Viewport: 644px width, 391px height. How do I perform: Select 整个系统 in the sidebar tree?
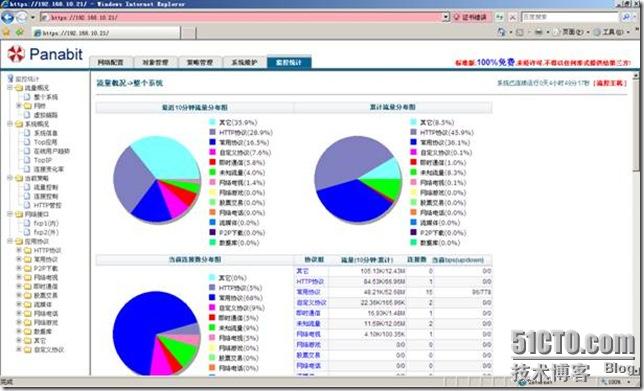click(x=46, y=97)
